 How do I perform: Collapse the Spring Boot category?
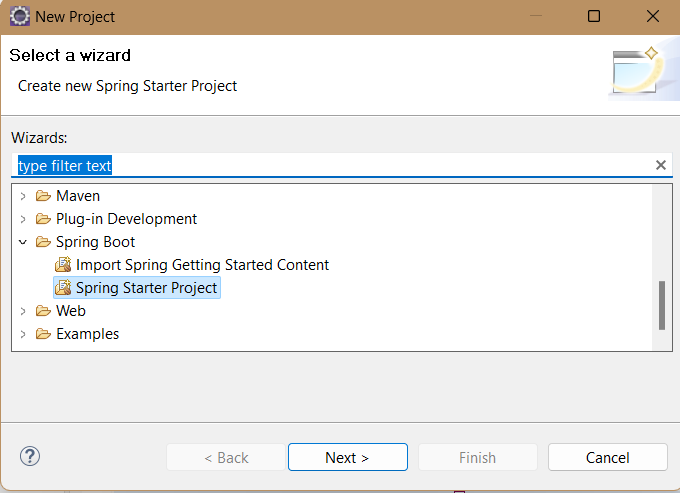(x=23, y=242)
